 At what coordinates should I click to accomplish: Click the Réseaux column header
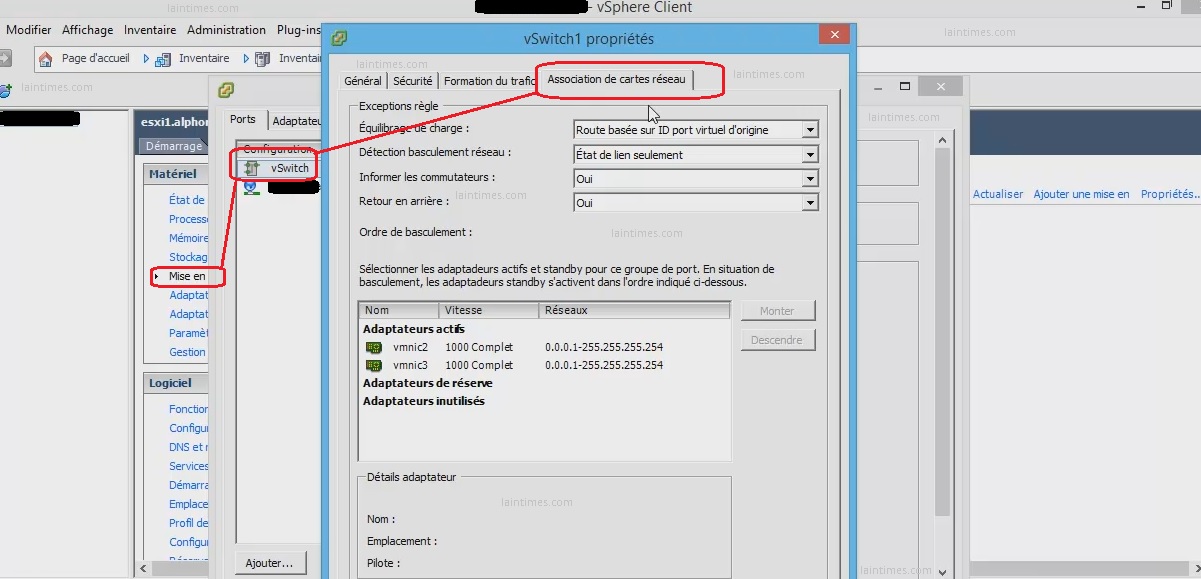pos(635,311)
